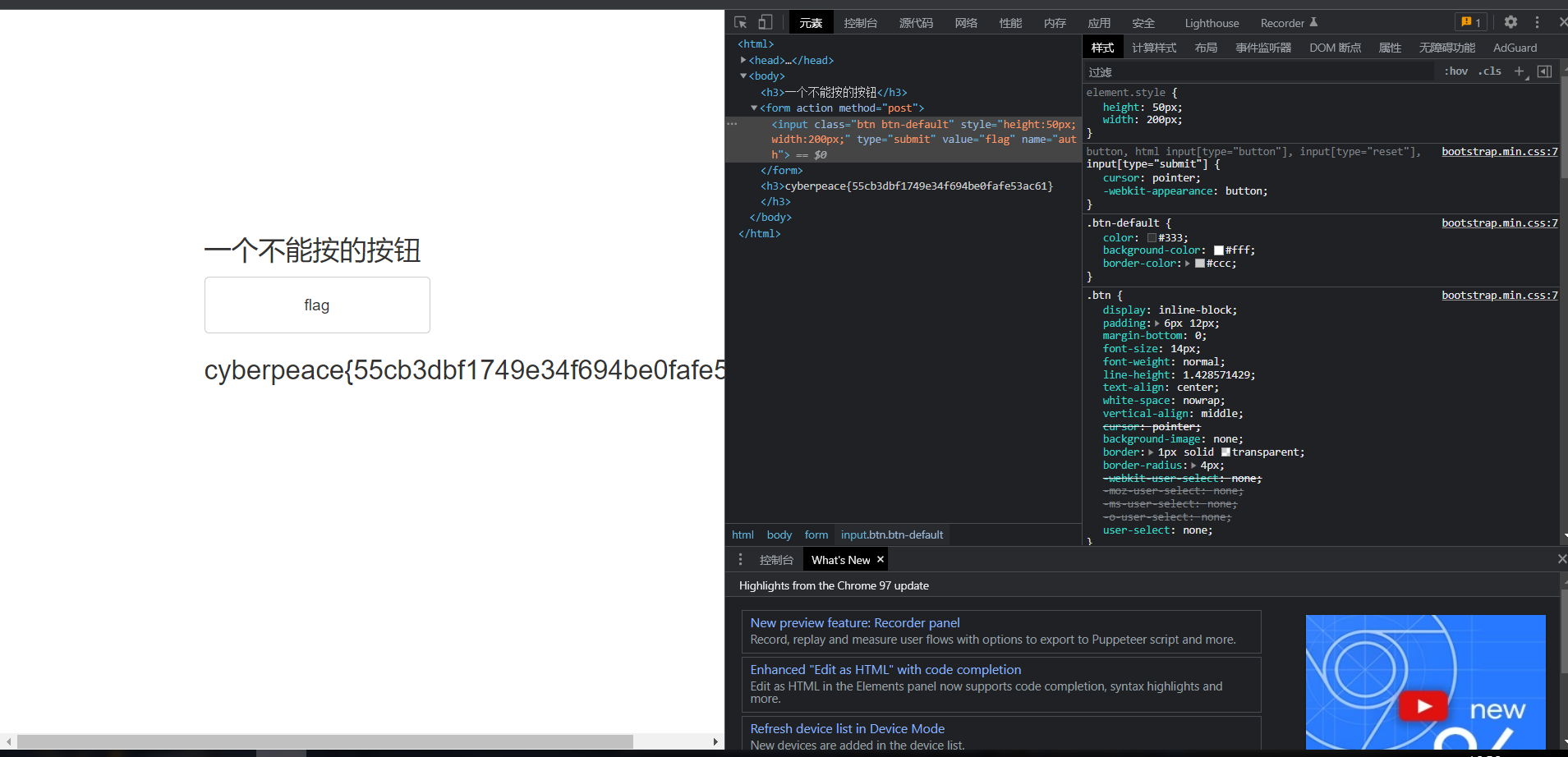
Task: Close the bottom drawer panel
Action: (1561, 559)
